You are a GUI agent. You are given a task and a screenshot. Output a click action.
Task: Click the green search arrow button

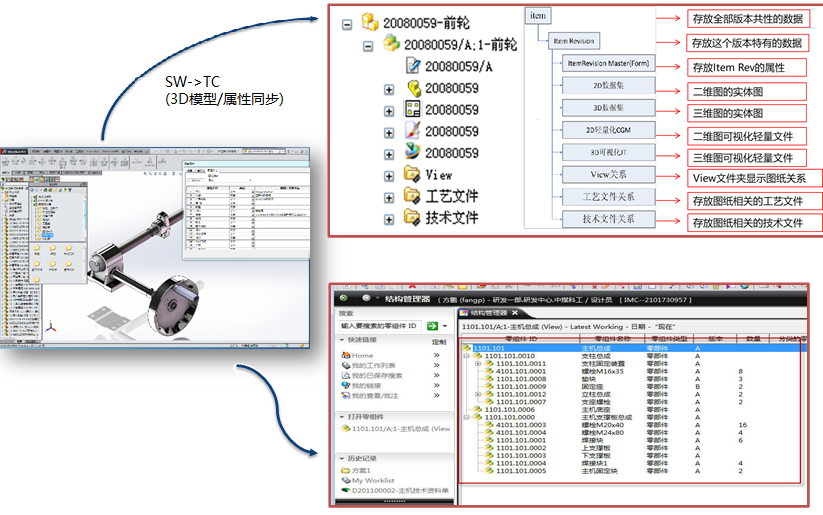433,326
